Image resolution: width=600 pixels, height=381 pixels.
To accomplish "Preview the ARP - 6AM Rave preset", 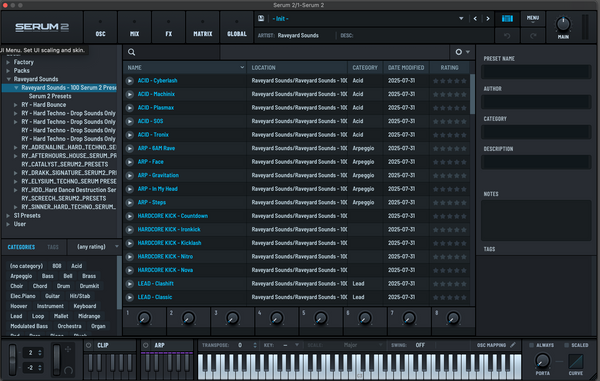I will click(130, 148).
